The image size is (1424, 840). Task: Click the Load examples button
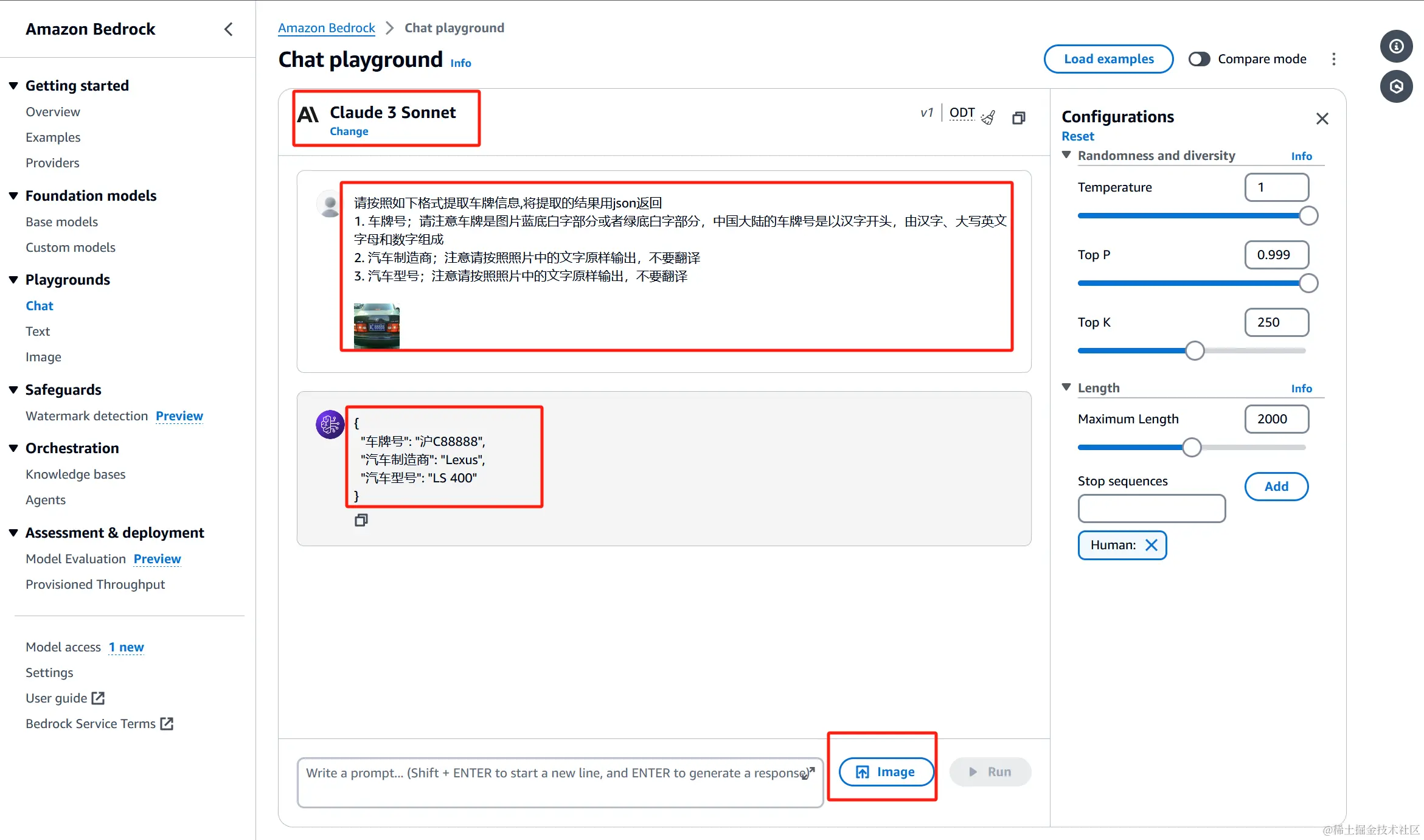pyautogui.click(x=1108, y=59)
